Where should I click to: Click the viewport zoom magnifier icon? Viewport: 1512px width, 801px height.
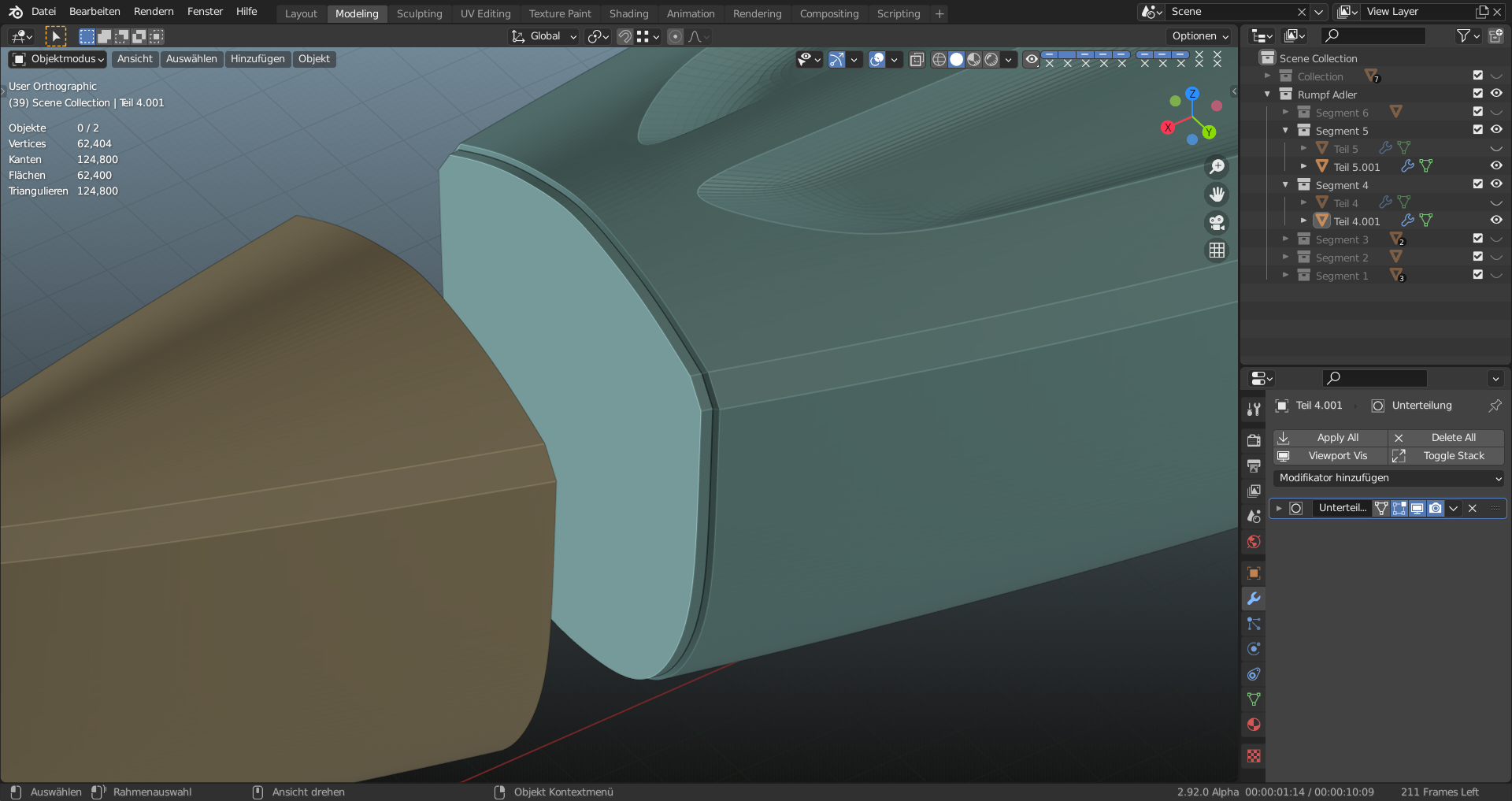click(1217, 167)
